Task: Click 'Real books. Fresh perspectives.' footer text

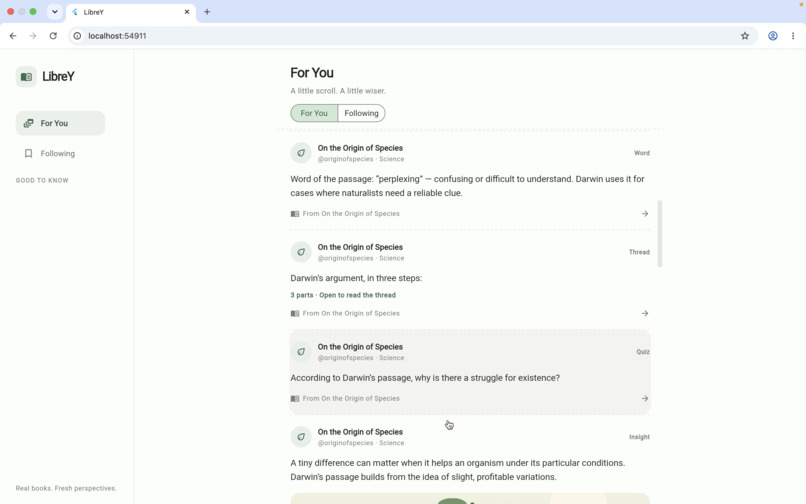Action: [66, 489]
